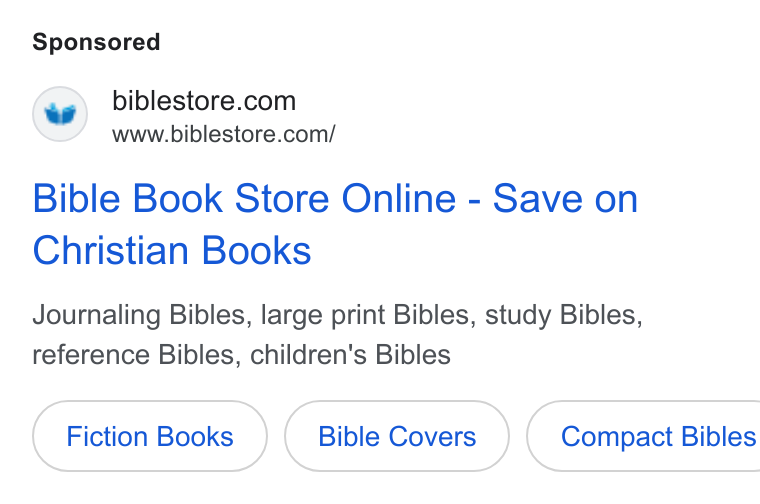This screenshot has height=504, width=760.
Task: Click the word 'Fiction' inside the first chip
Action: [105, 436]
